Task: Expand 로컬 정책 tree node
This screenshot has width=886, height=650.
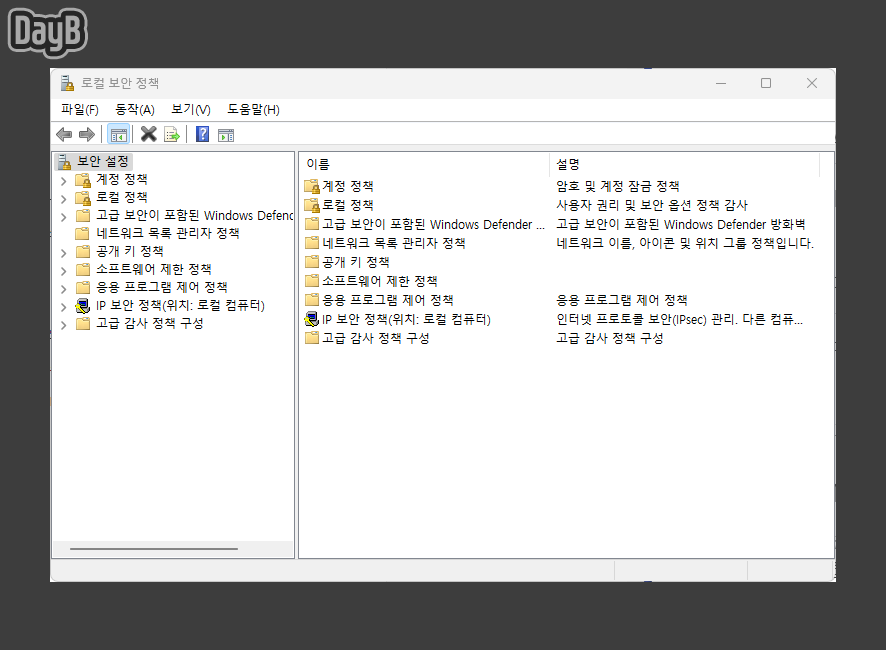Action: click(63, 199)
